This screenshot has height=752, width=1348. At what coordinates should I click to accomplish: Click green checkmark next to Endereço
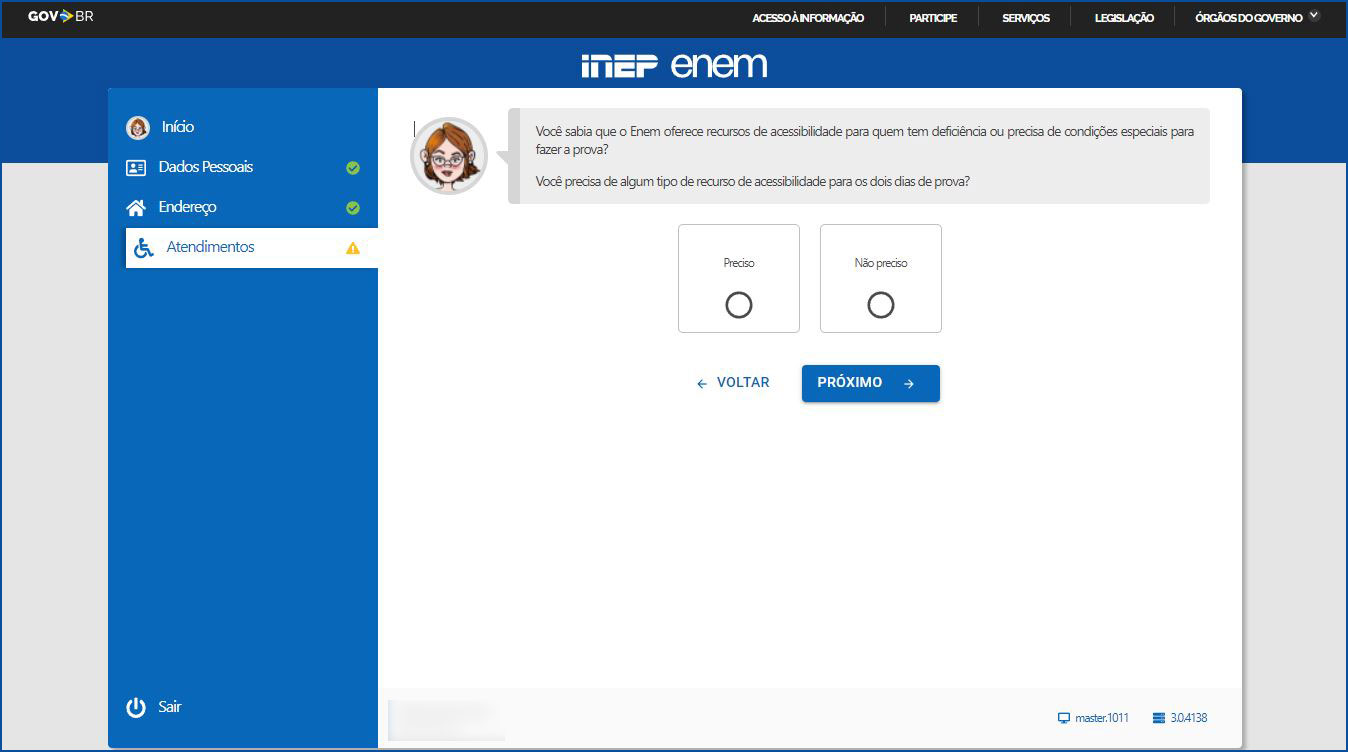(x=352, y=208)
